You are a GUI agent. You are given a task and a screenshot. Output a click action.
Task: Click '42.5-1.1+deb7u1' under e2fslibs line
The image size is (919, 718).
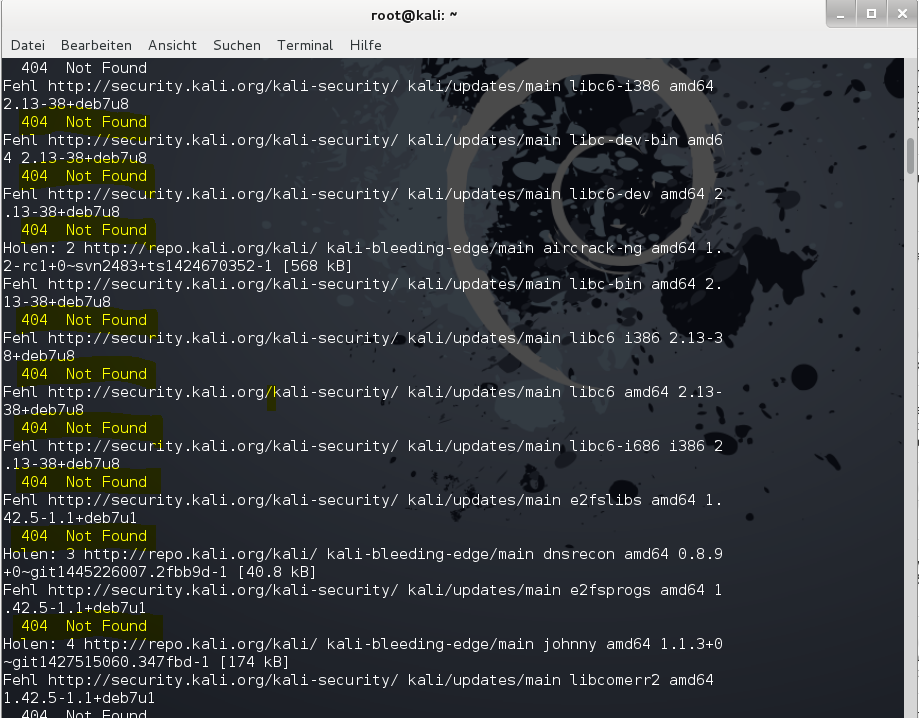point(70,518)
